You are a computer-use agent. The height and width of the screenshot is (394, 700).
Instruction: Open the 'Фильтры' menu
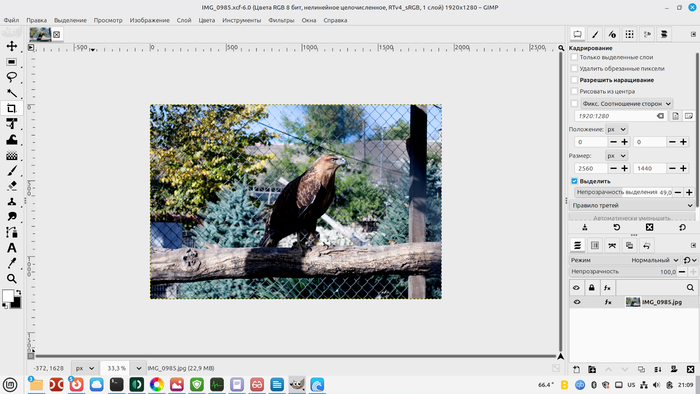point(281,20)
